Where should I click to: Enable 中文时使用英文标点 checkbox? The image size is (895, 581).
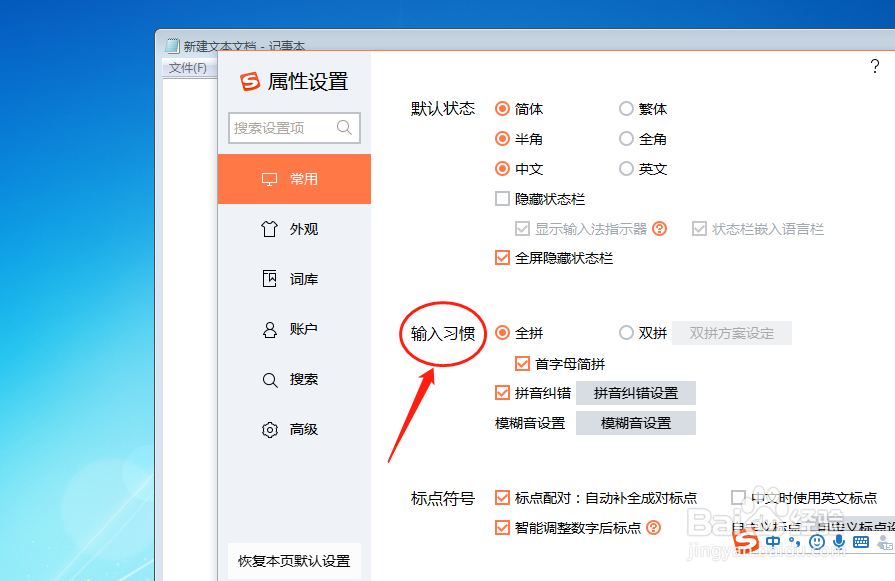pyautogui.click(x=739, y=498)
